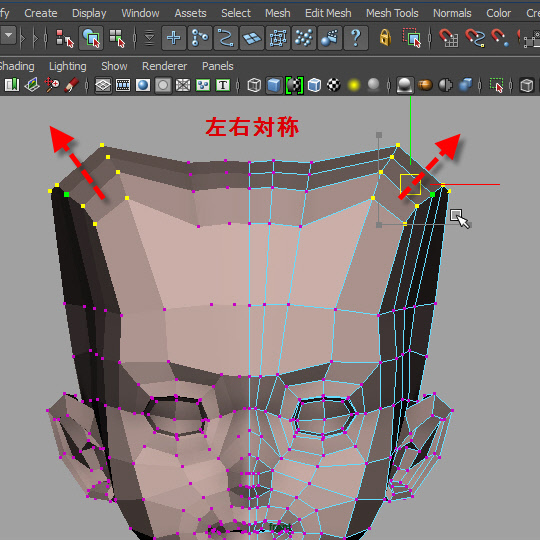540x540 pixels.
Task: Click the isolate select icon
Action: tap(496, 85)
